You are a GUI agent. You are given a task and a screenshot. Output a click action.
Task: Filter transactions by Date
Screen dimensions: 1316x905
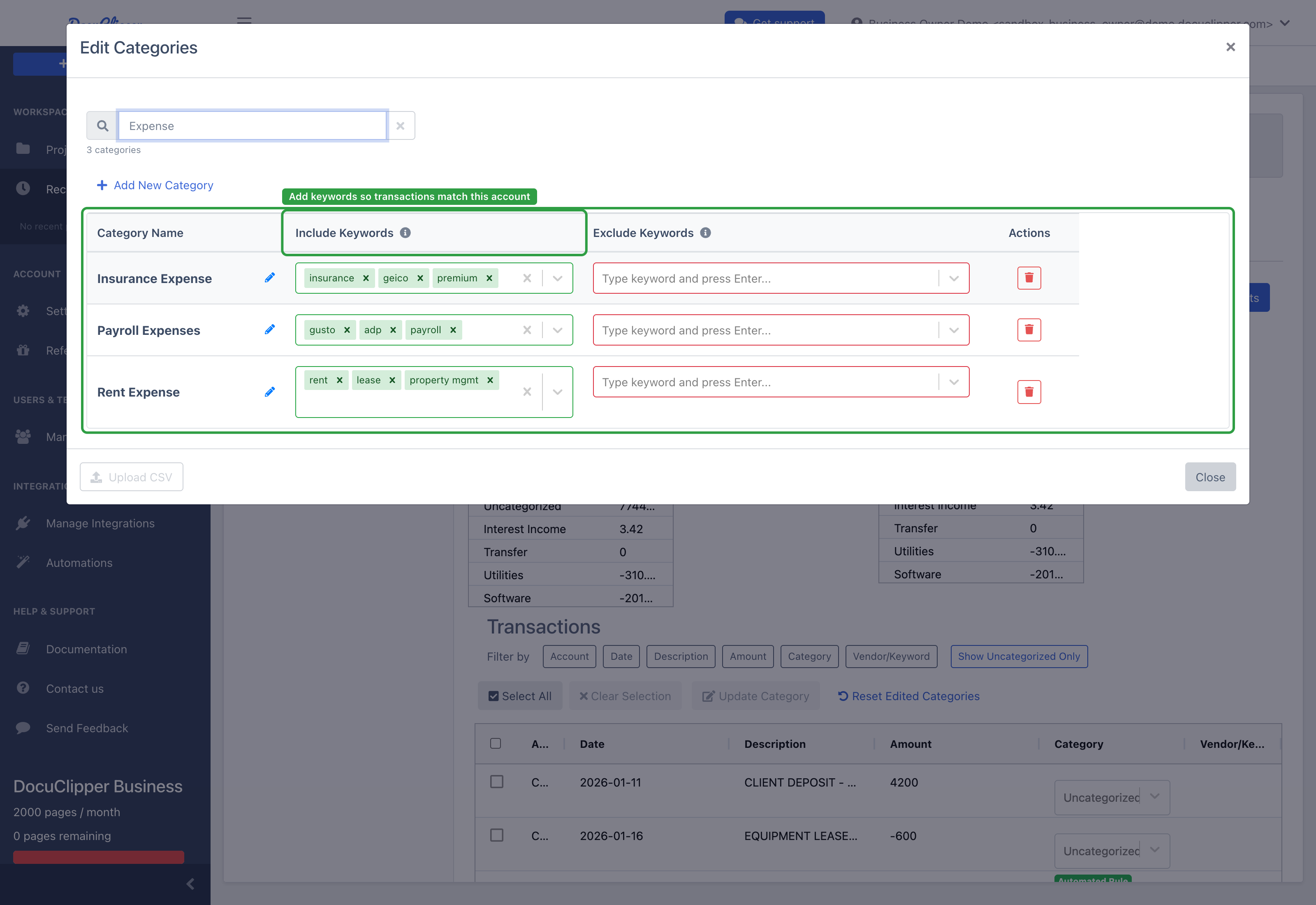click(x=621, y=656)
